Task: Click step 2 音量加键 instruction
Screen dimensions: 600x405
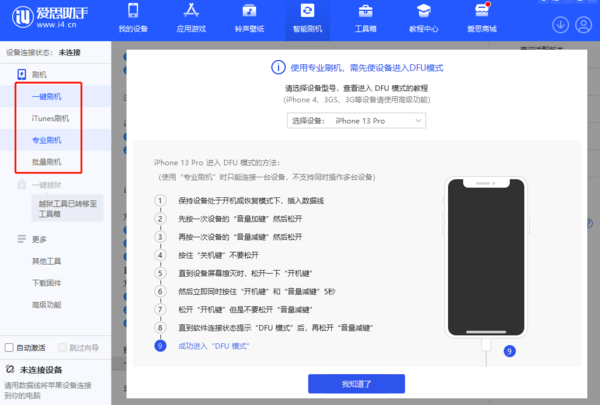Action: point(240,219)
